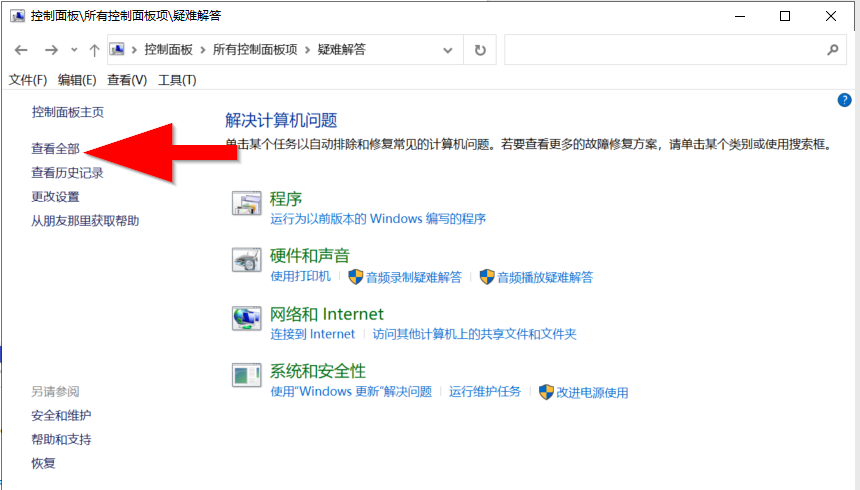Open the 文件(F) menu
The height and width of the screenshot is (490, 860).
[x=27, y=80]
